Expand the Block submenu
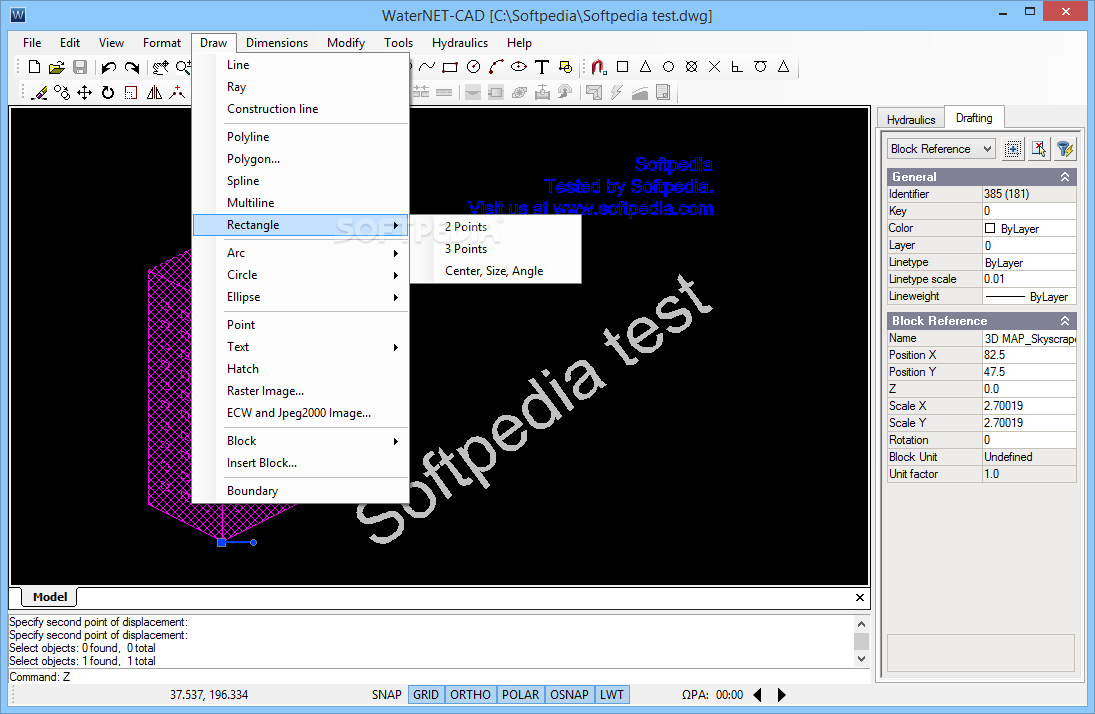The image size is (1095, 714). [300, 441]
